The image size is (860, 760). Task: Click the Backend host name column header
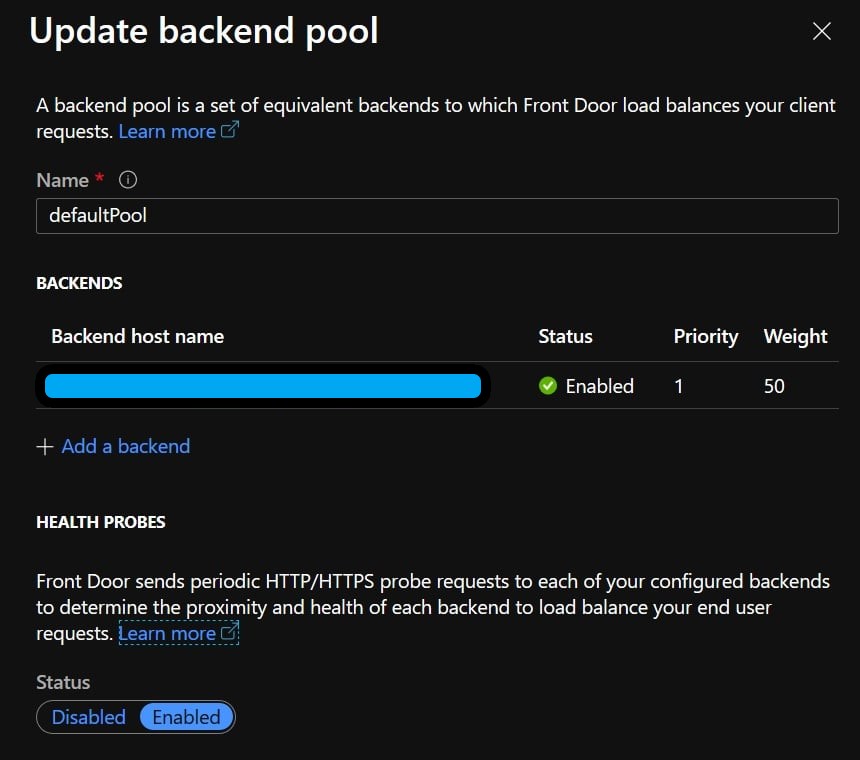(138, 336)
